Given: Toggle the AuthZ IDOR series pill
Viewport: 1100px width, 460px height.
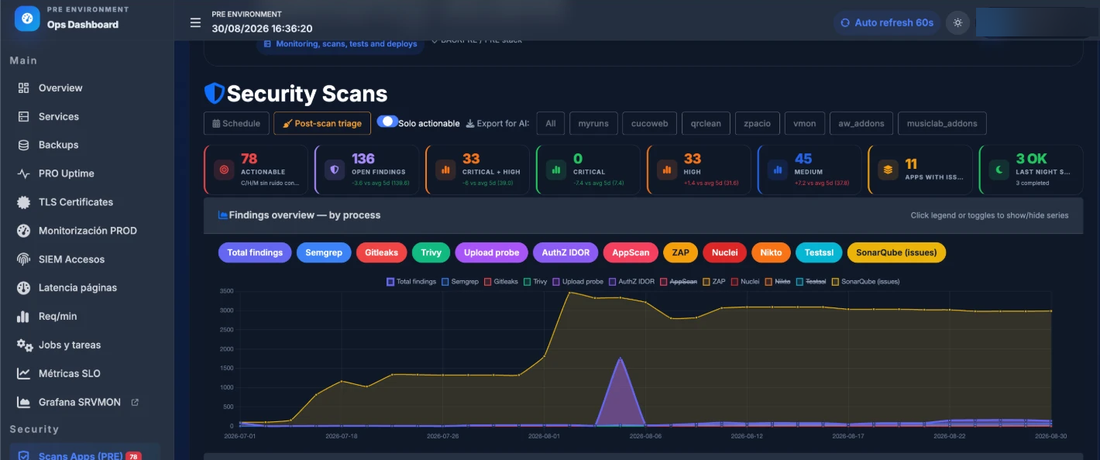Looking at the screenshot, I should 565,252.
